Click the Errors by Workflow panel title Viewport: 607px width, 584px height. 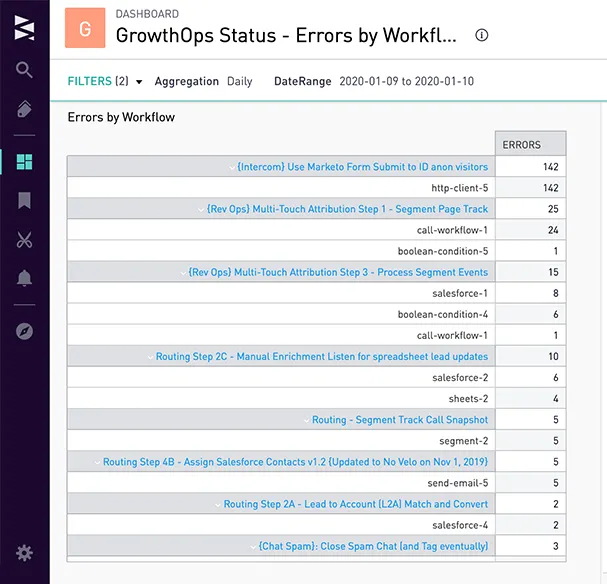121,117
